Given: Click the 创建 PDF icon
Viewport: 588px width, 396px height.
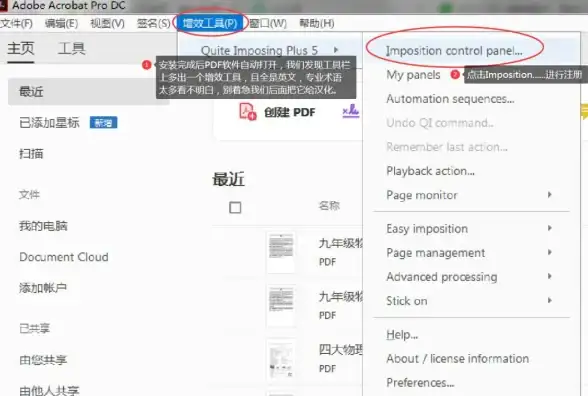Looking at the screenshot, I should (x=248, y=112).
